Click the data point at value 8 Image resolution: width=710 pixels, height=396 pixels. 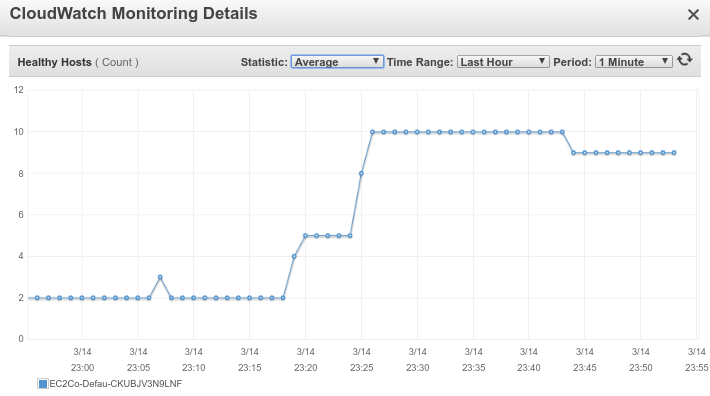pyautogui.click(x=361, y=173)
